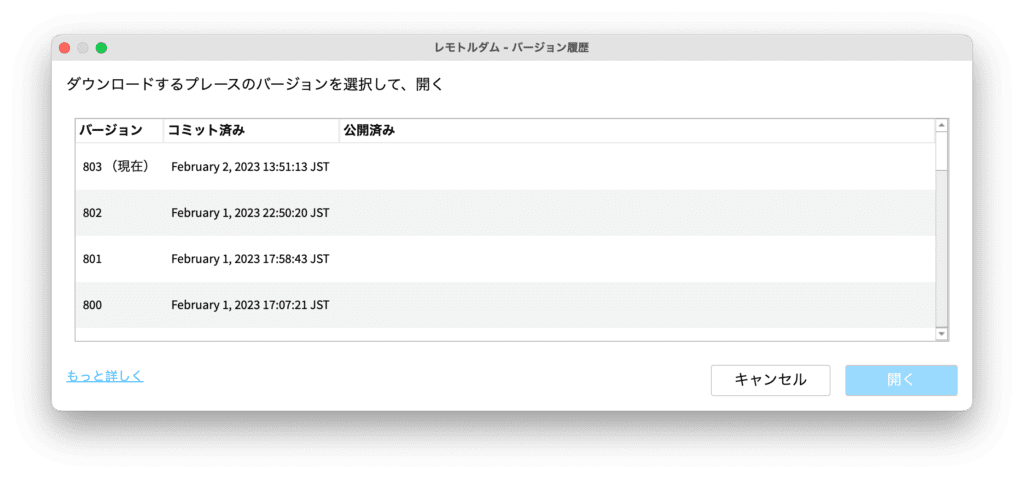
Task: Click the レモトルダム - バージョン履歴 title bar
Action: pos(512,48)
